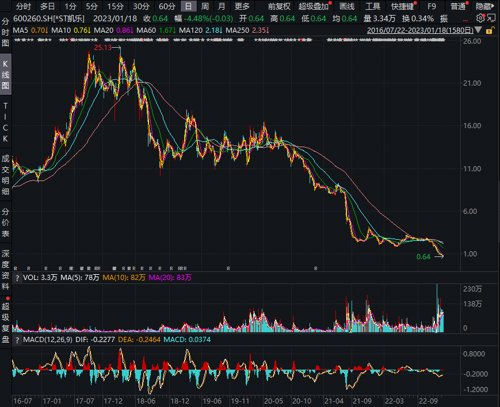
Task: Select the K线图 sidebar panel
Action: [5, 75]
